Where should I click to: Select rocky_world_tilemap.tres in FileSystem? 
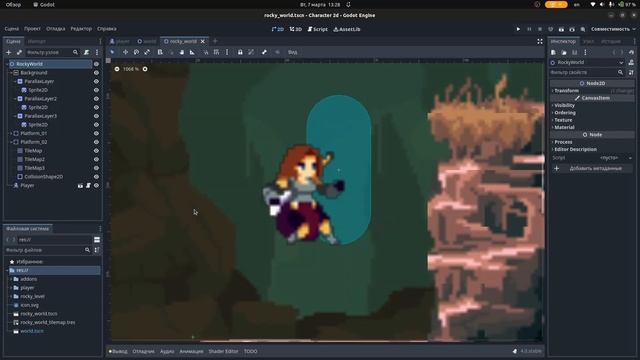(x=48, y=322)
